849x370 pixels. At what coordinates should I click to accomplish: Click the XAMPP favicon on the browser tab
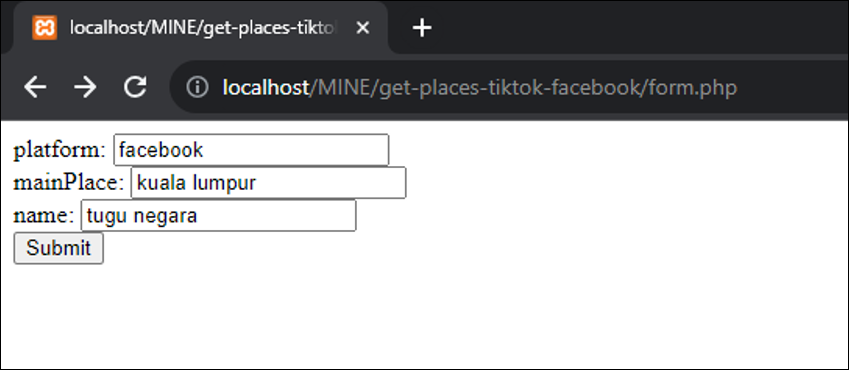pos(44,28)
